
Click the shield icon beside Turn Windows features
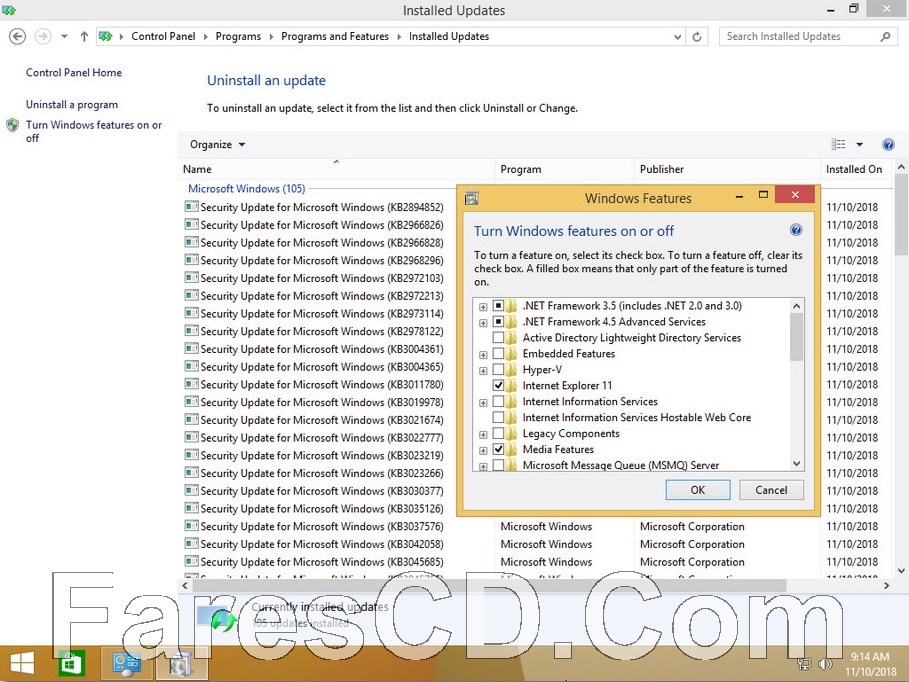click(12, 125)
